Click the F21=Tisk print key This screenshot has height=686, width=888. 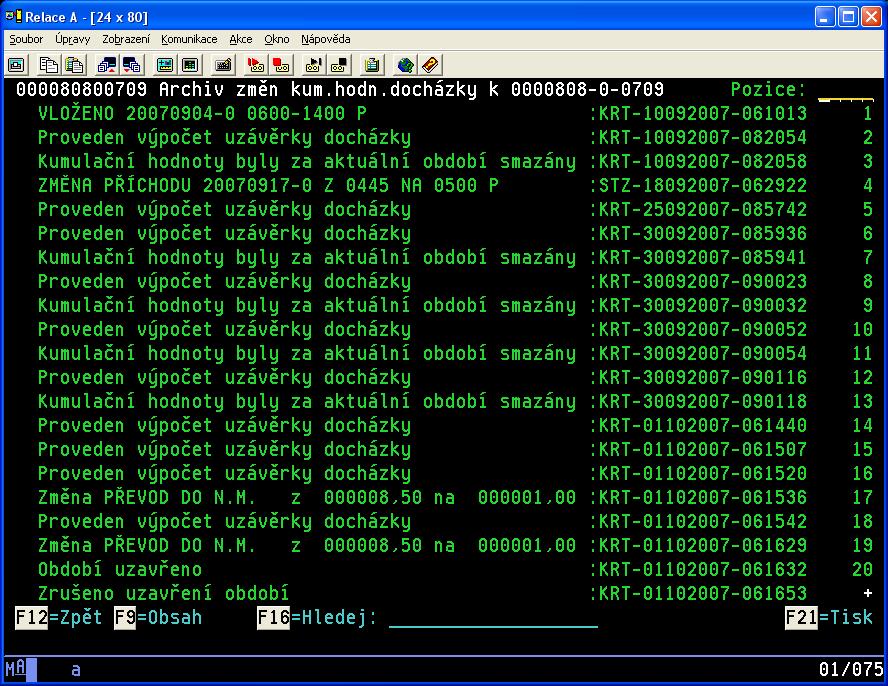[x=829, y=617]
